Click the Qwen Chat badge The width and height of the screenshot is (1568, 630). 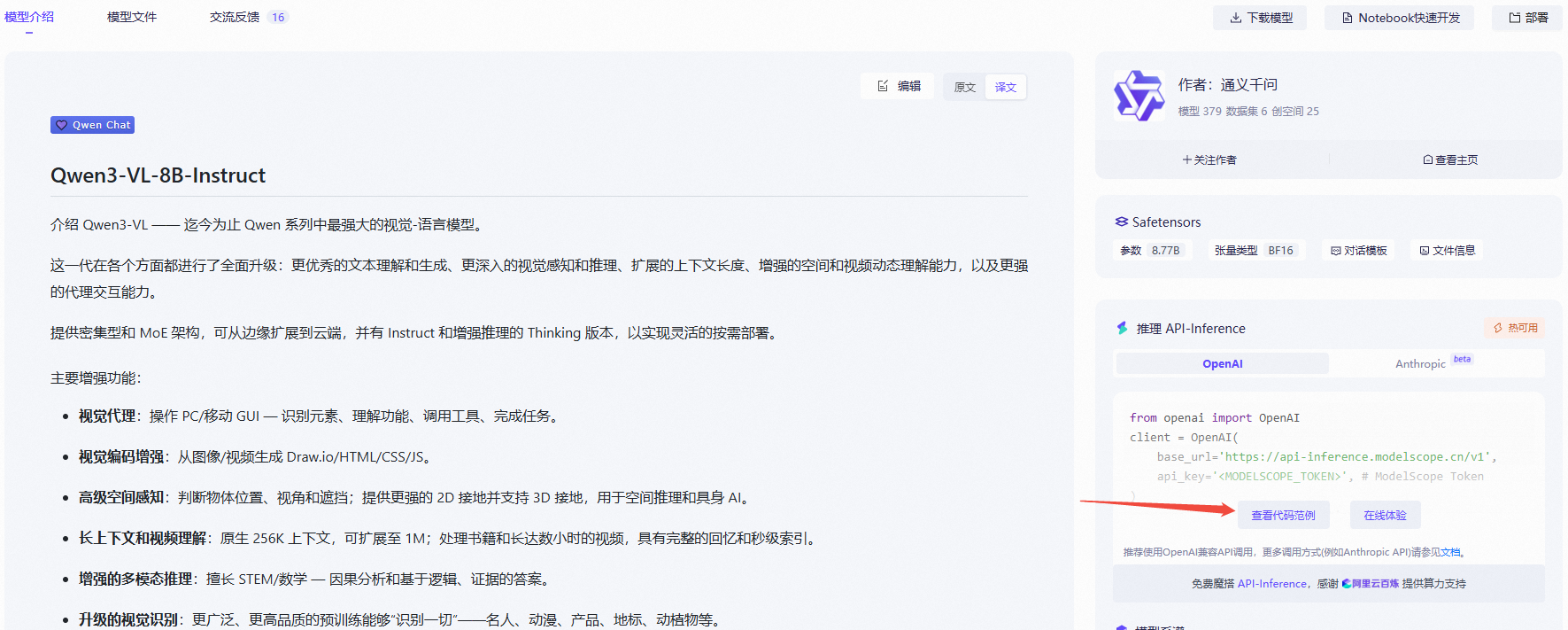(x=92, y=125)
